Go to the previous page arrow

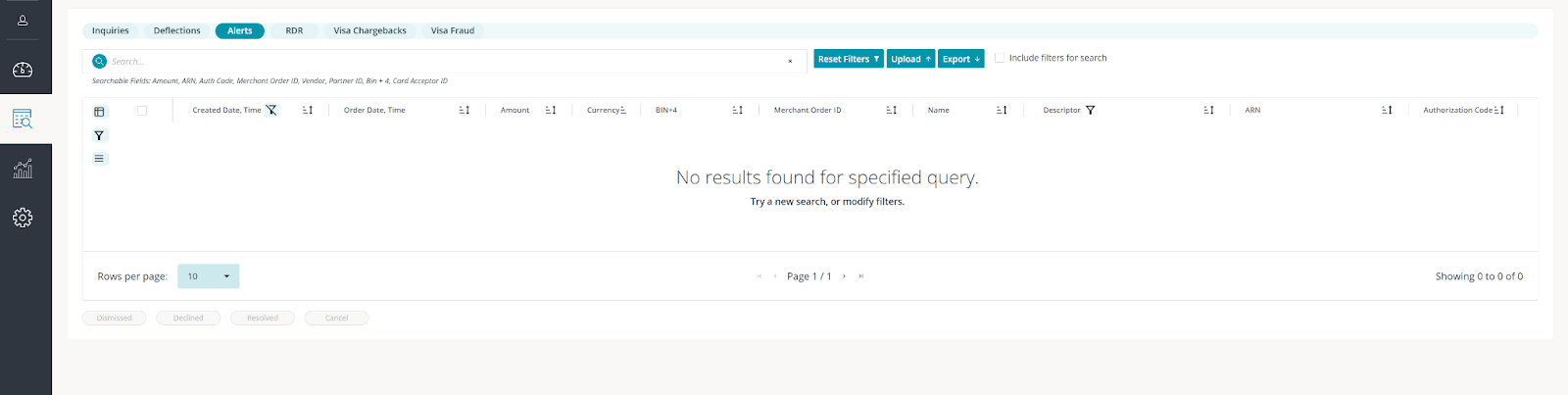[x=775, y=276]
